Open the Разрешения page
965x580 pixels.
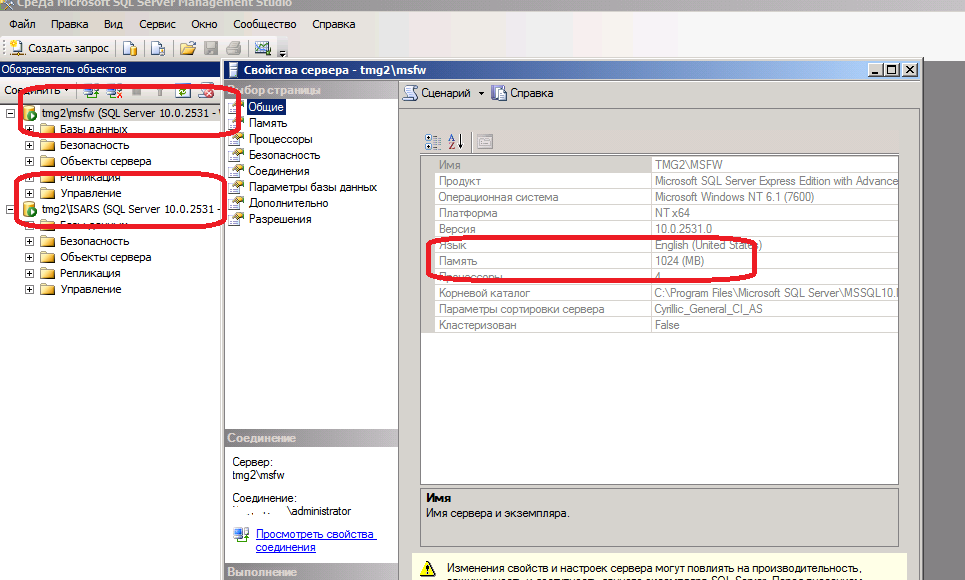280,219
